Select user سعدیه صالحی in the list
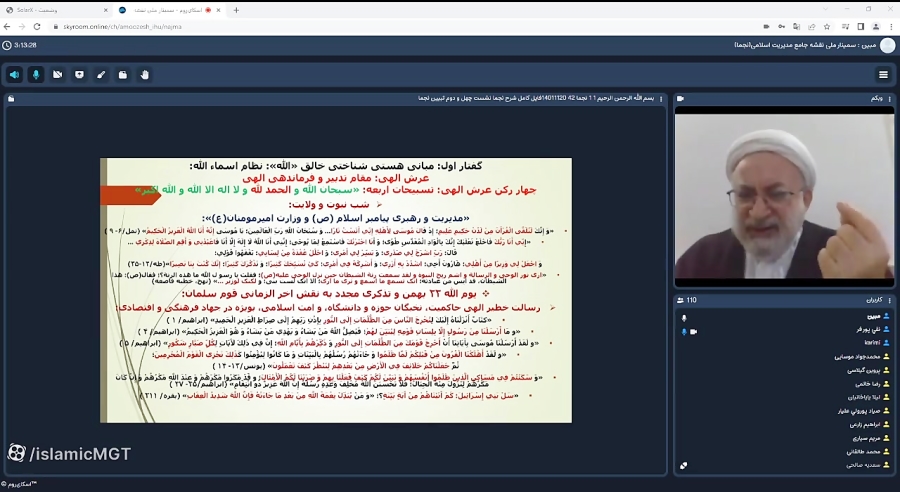 [864, 465]
